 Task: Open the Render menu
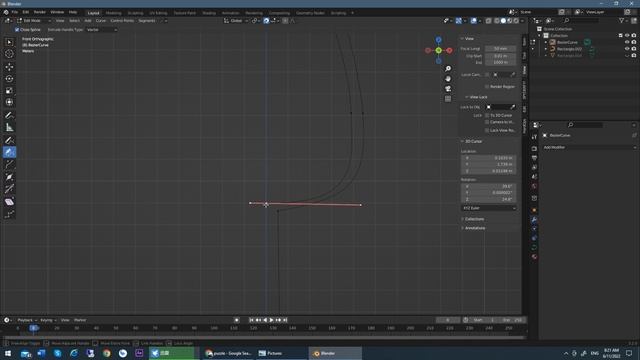pyautogui.click(x=40, y=12)
